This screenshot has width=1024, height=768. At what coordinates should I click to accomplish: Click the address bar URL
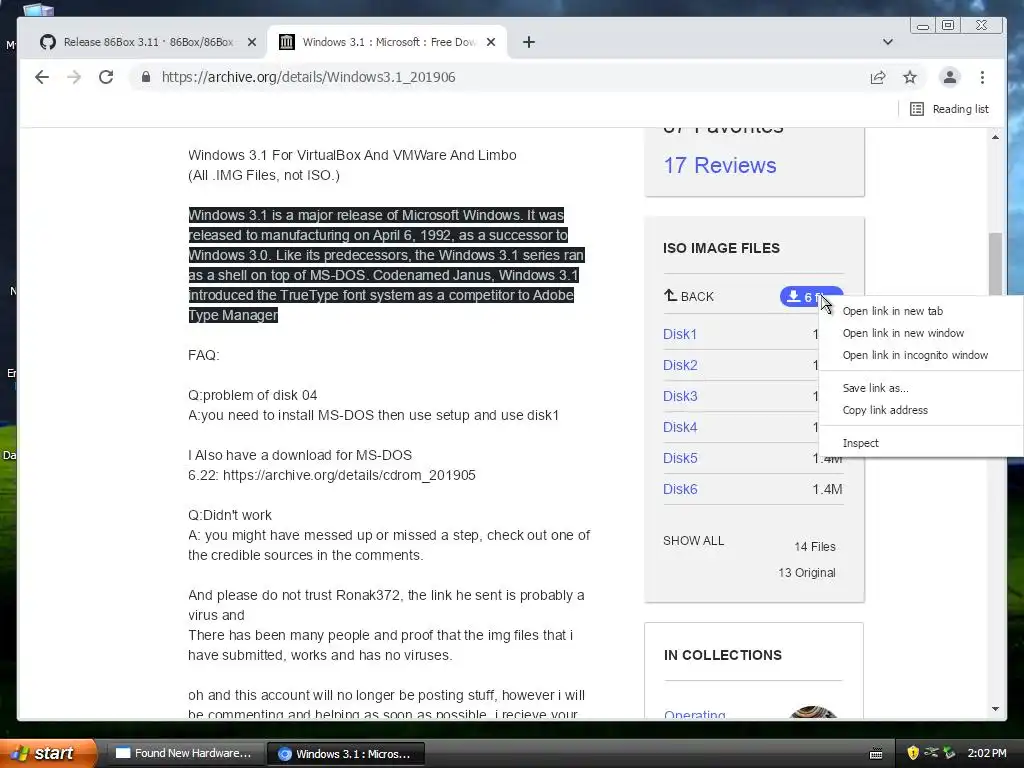click(308, 77)
